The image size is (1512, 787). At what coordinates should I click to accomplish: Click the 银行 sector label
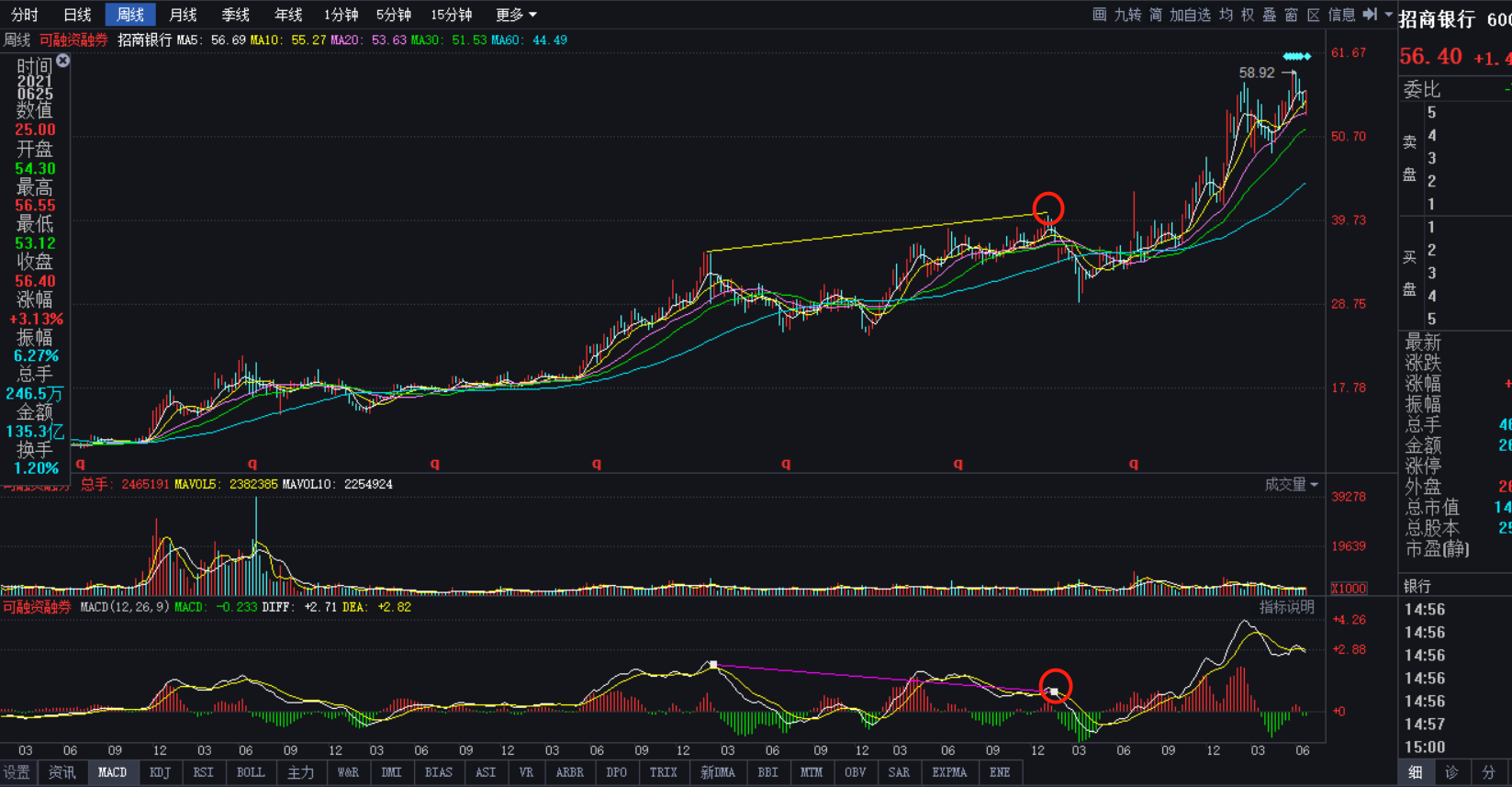click(x=1417, y=586)
